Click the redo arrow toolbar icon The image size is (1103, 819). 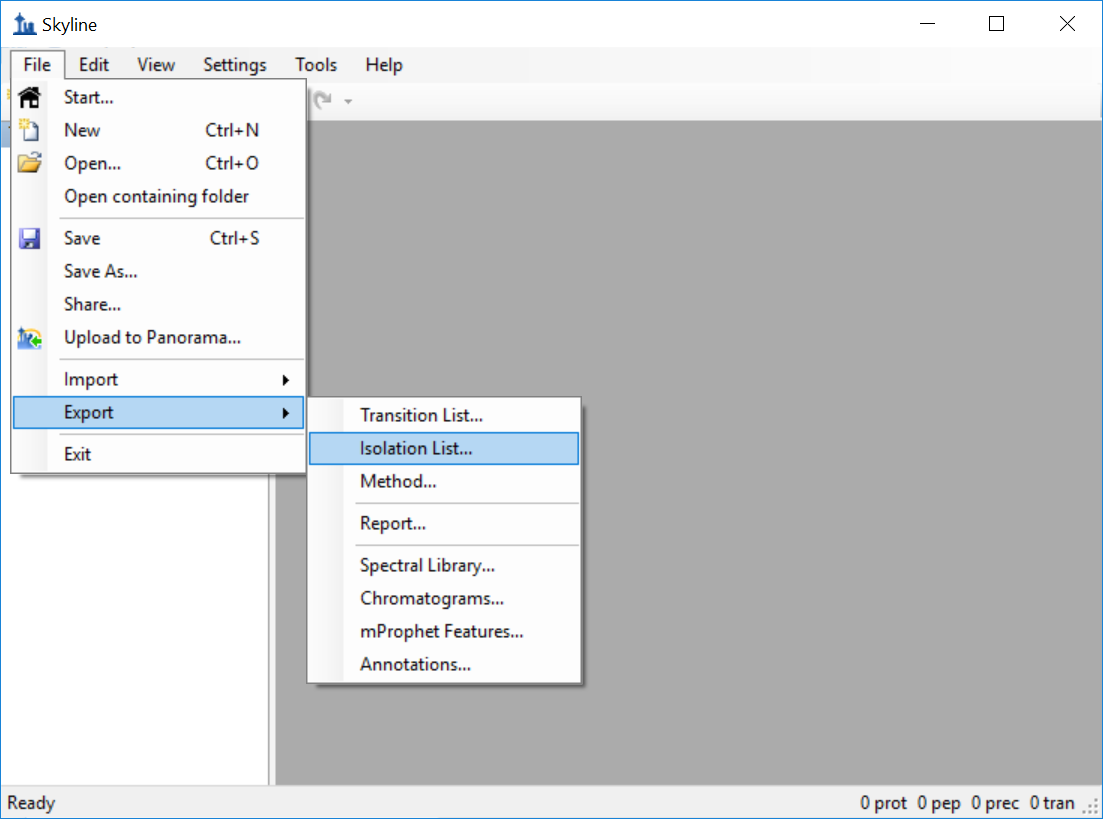(323, 101)
